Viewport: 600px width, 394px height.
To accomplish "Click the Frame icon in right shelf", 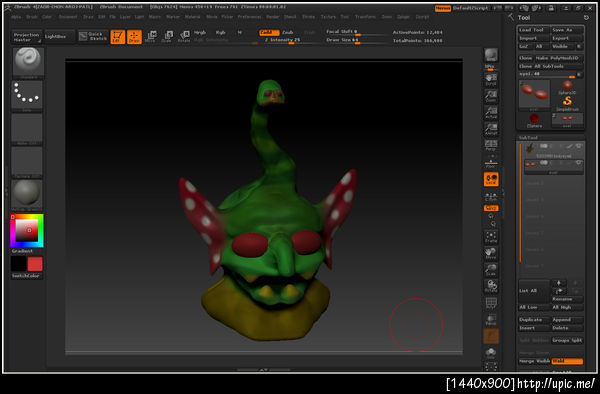I will pyautogui.click(x=491, y=237).
